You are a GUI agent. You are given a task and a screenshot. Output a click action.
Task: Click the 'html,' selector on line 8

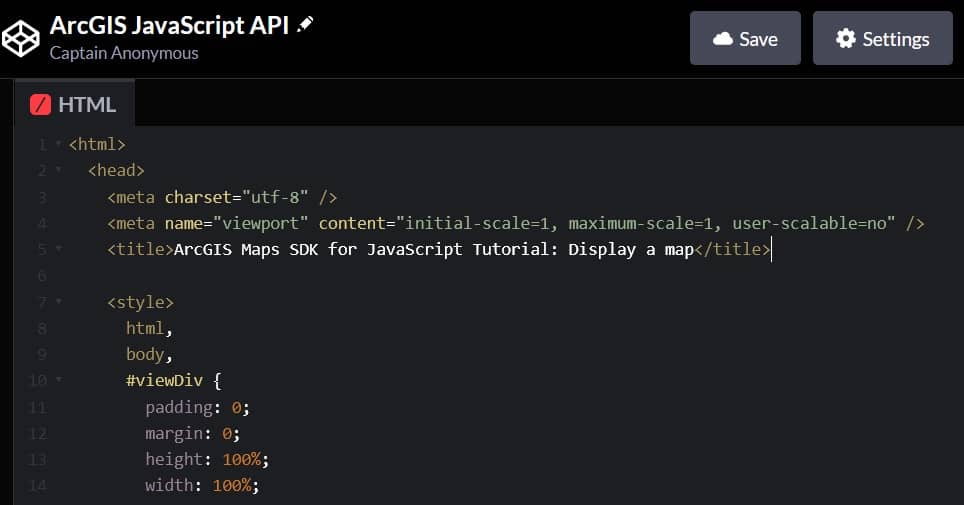click(149, 328)
